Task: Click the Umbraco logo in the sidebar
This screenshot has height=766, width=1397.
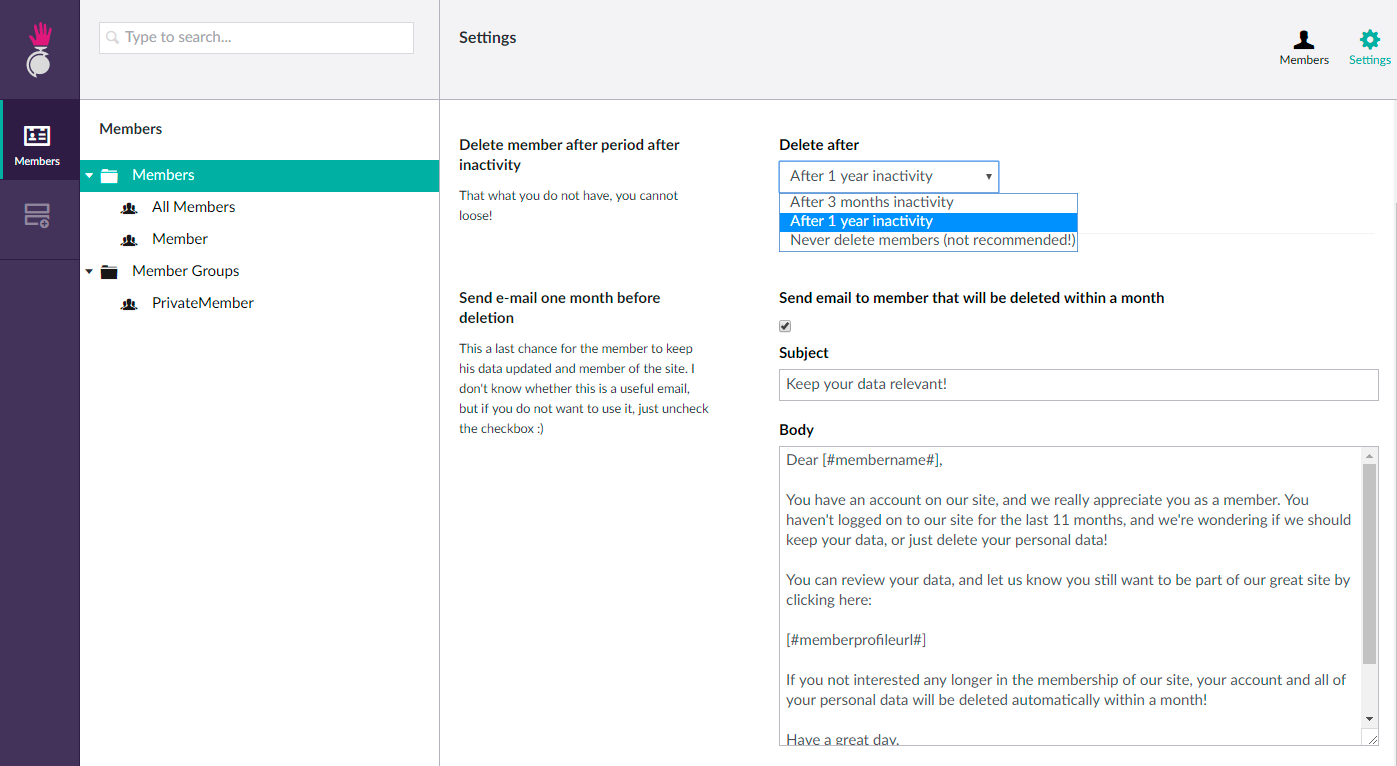Action: click(39, 50)
